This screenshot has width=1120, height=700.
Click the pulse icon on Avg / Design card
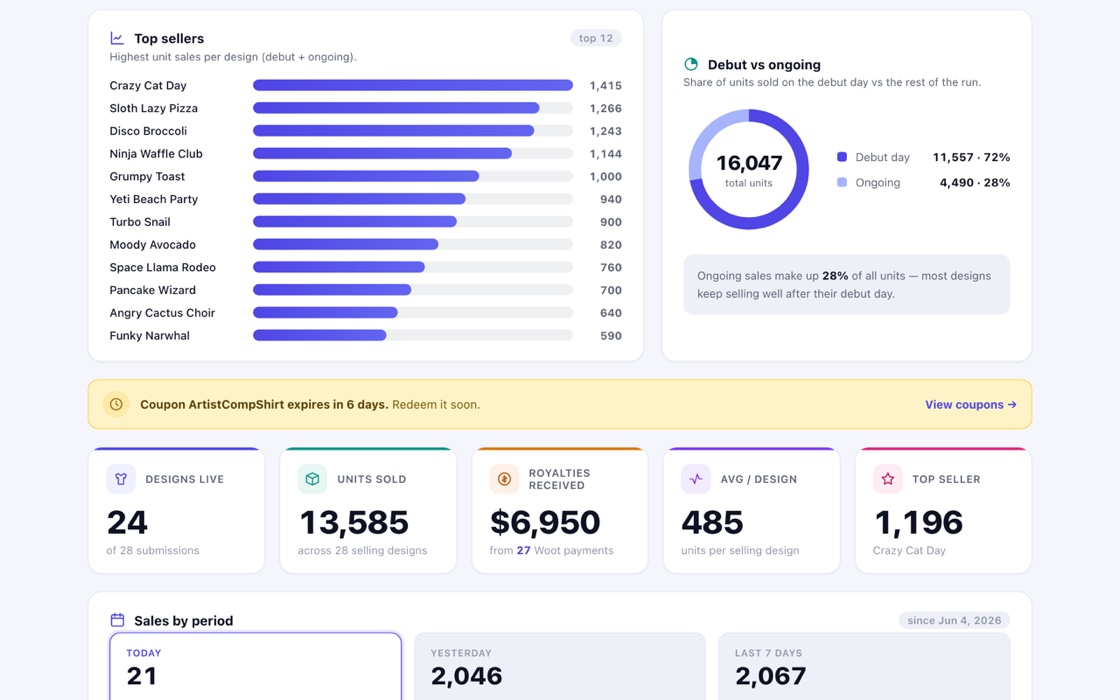[x=696, y=479]
